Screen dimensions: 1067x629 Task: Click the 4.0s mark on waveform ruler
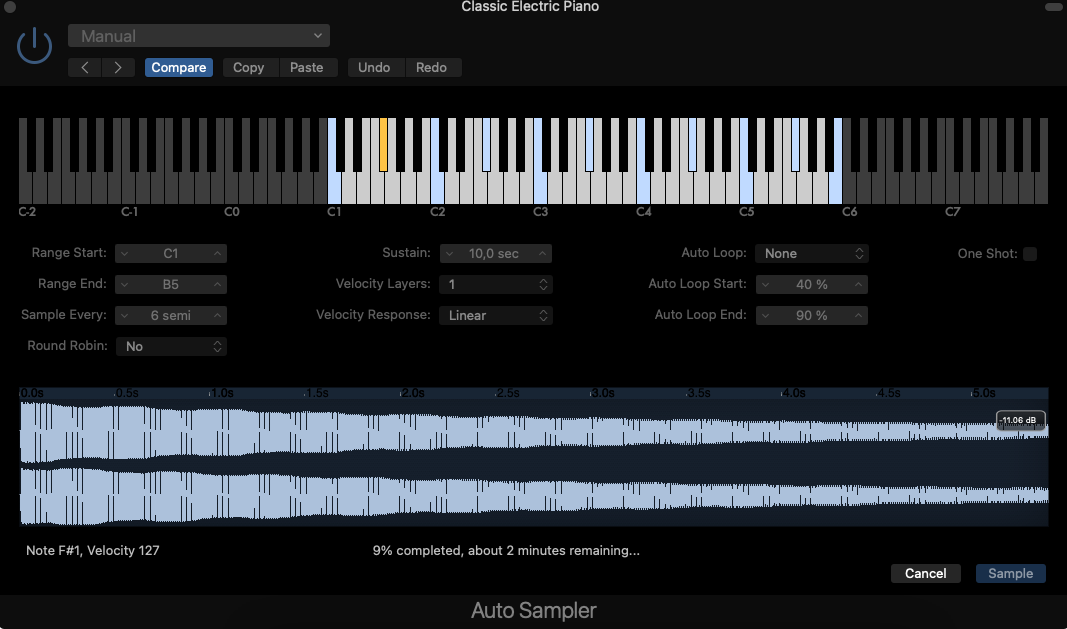tap(794, 393)
